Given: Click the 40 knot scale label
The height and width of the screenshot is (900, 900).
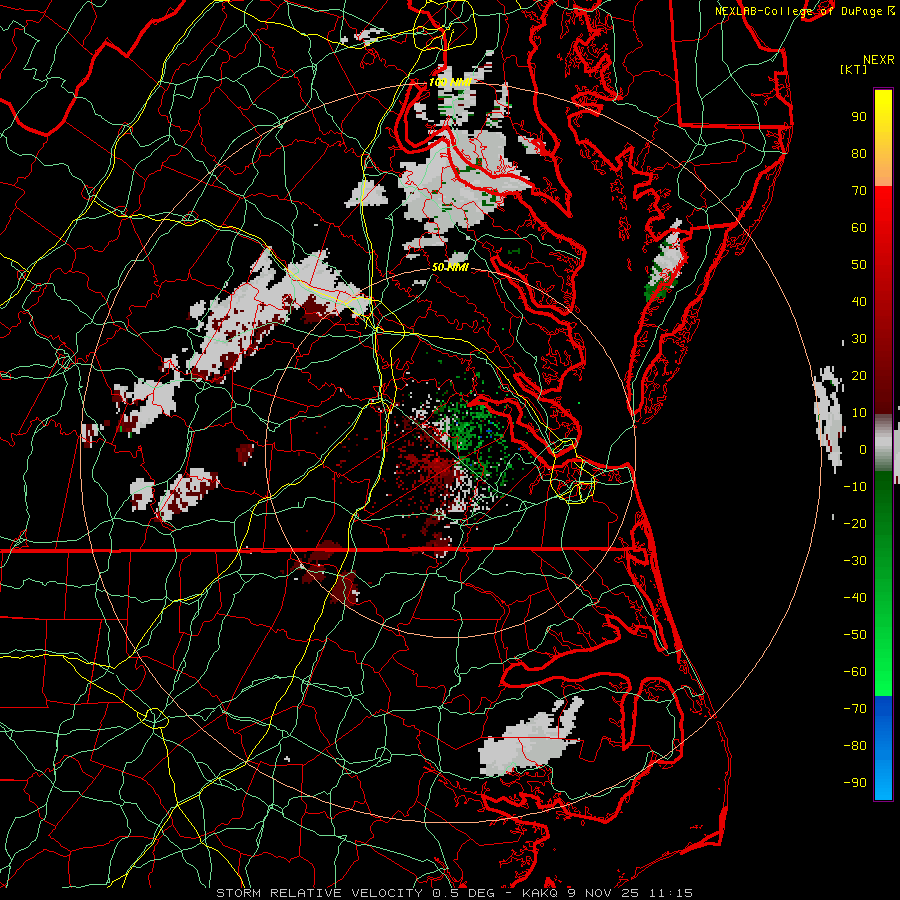Looking at the screenshot, I should pos(859,302).
